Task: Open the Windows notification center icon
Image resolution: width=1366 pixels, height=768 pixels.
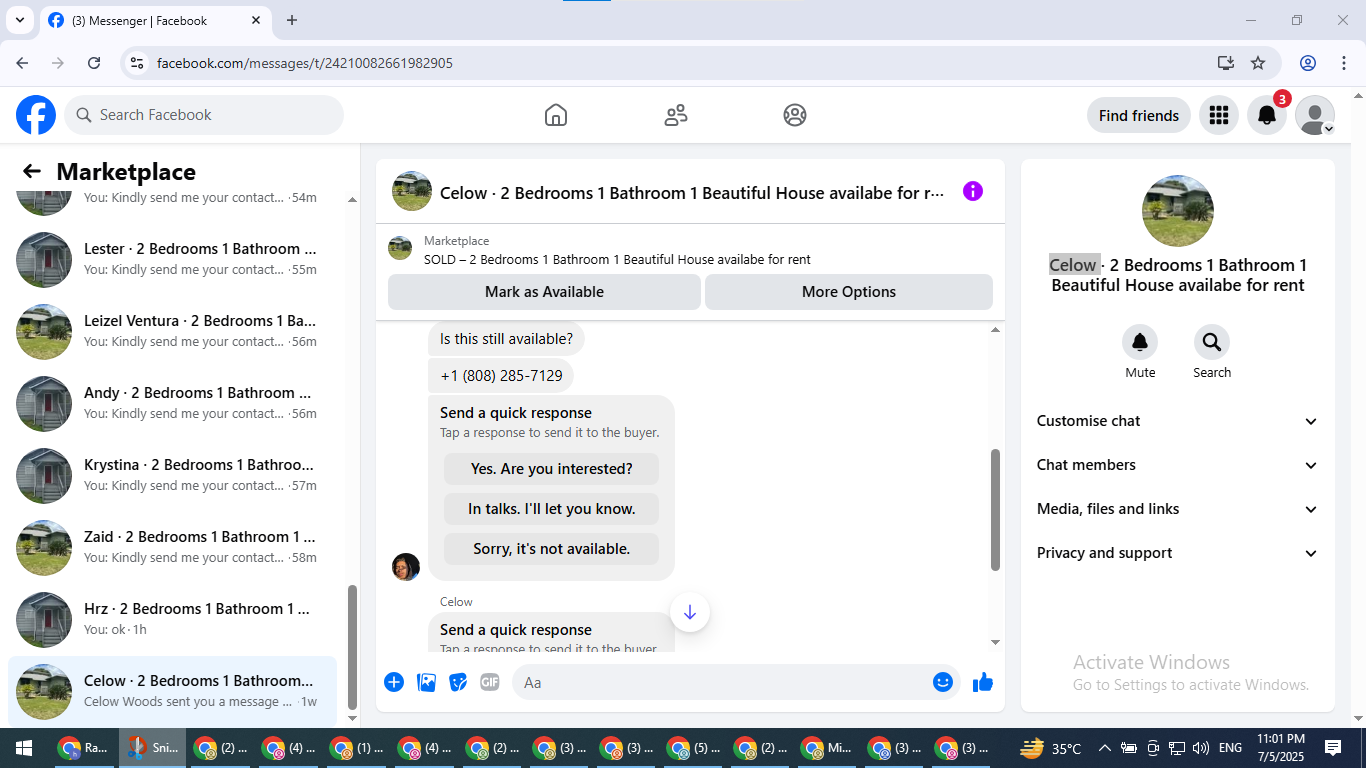Action: pos(1333,748)
